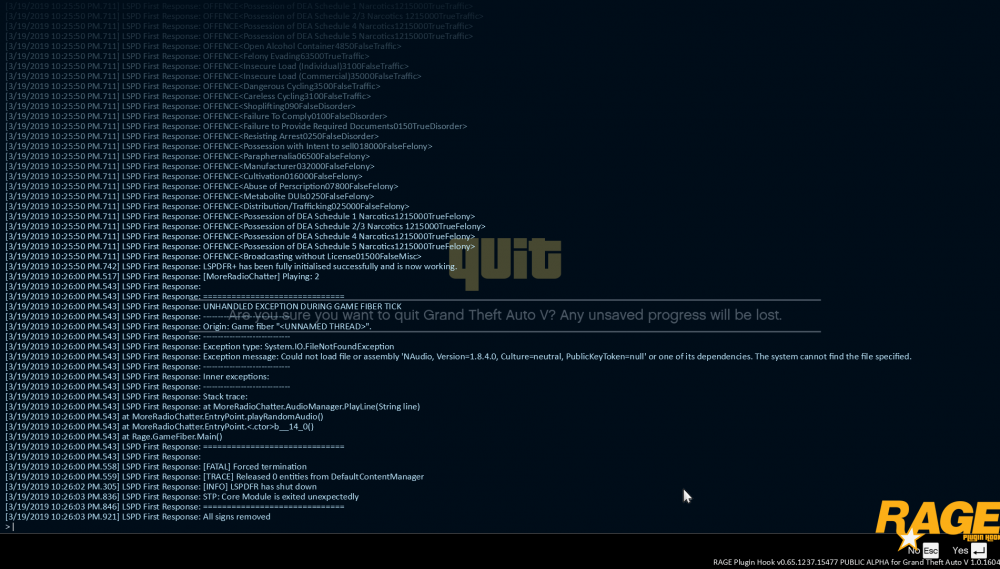Click the 'Inner exceptions:' log line
Screen dimensions: 1000x569
137,376
